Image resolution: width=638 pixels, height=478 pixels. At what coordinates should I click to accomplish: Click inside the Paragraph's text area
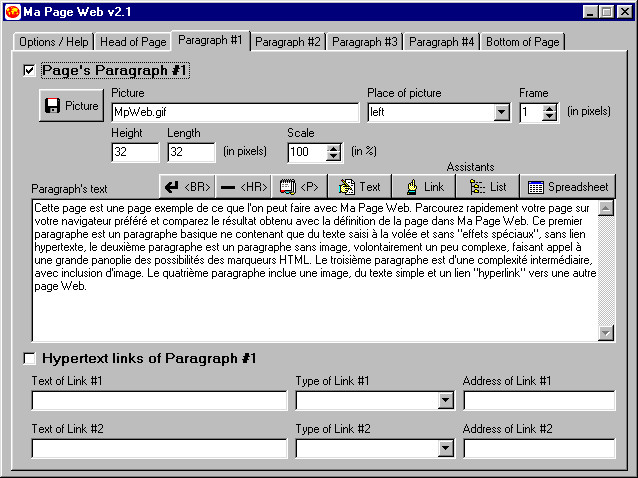pos(315,271)
